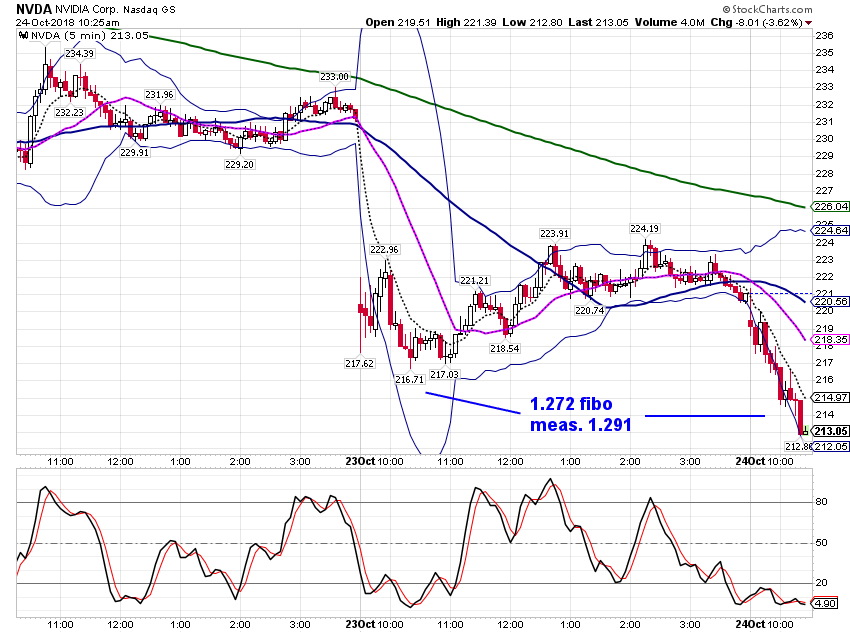Click the 217.03 price label
The image size is (850, 633).
445,374
